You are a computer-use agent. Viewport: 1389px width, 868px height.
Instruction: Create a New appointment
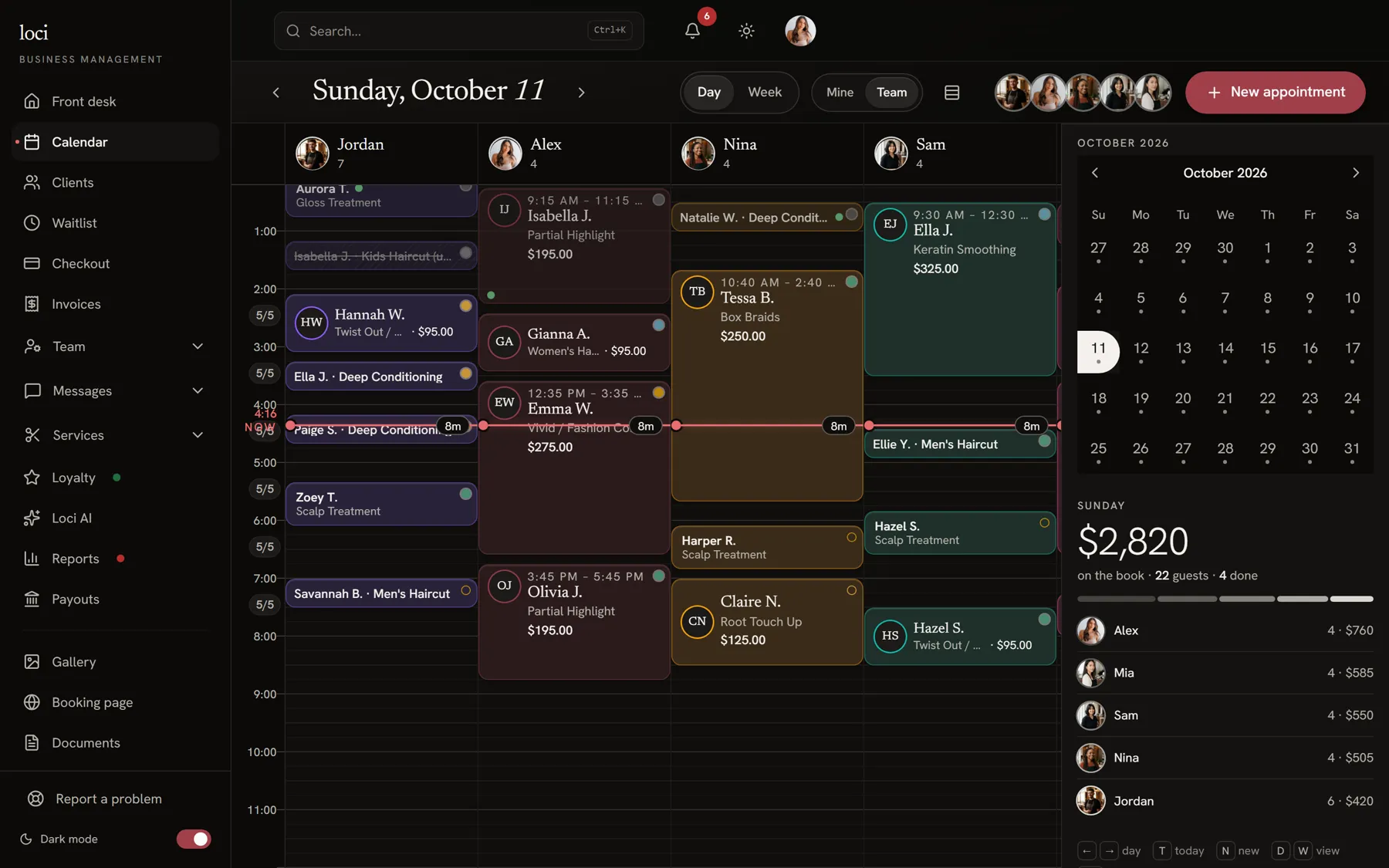click(1275, 93)
